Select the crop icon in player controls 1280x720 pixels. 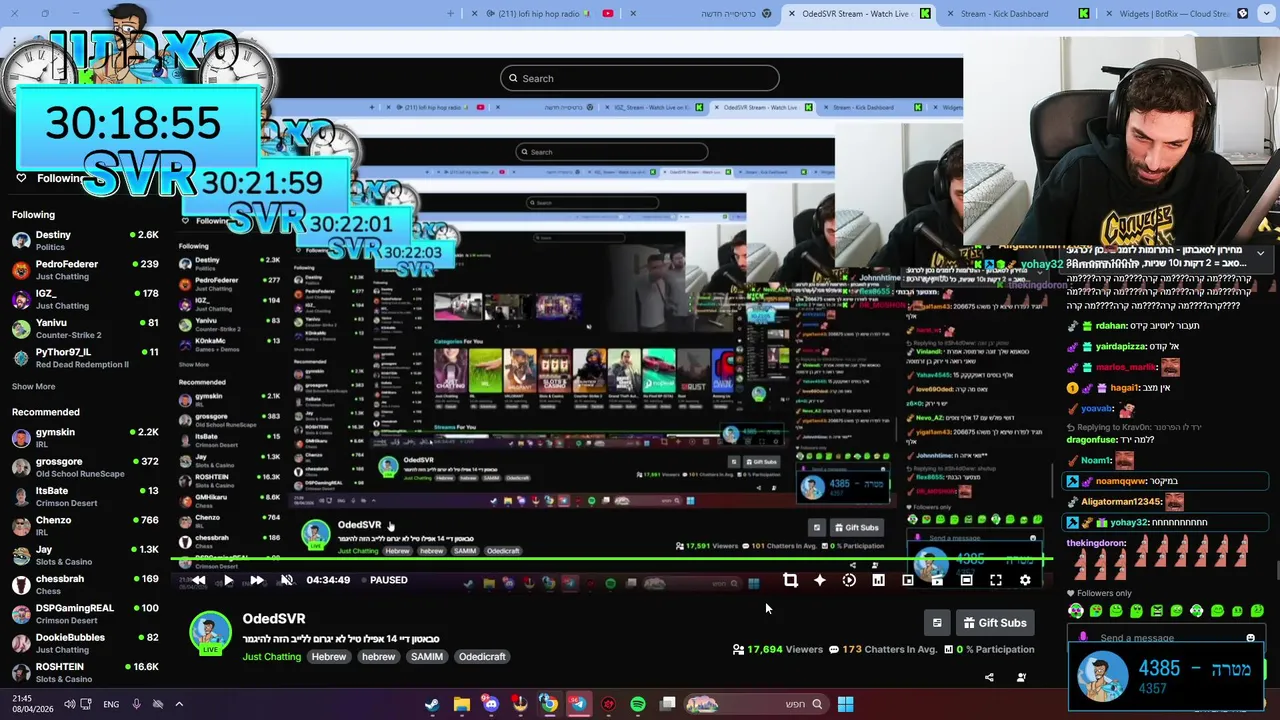(790, 580)
